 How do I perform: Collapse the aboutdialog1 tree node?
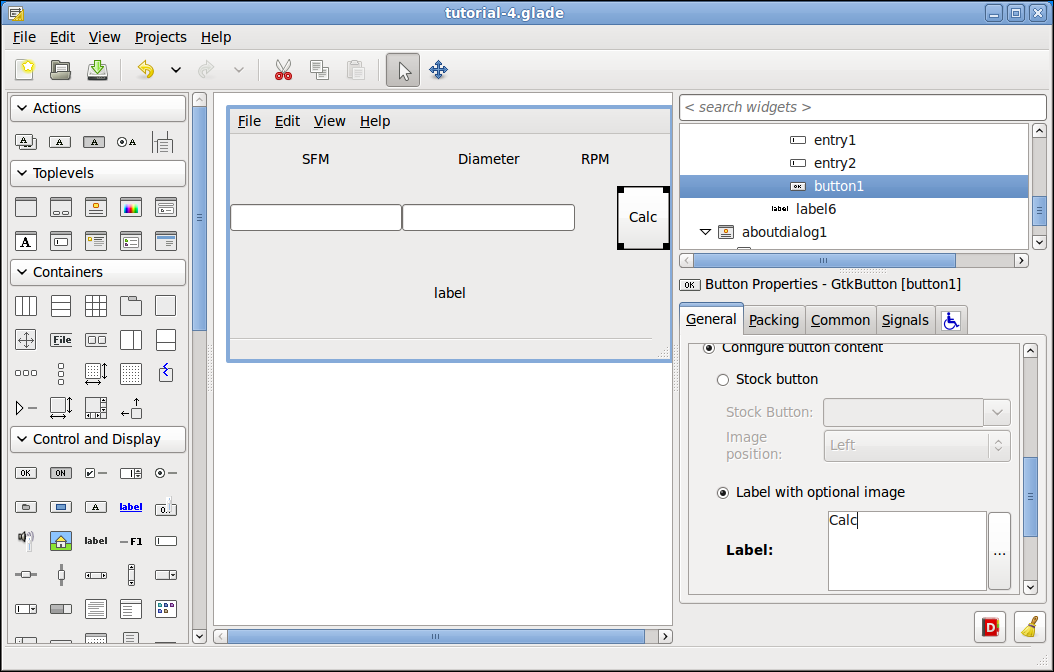tap(705, 233)
